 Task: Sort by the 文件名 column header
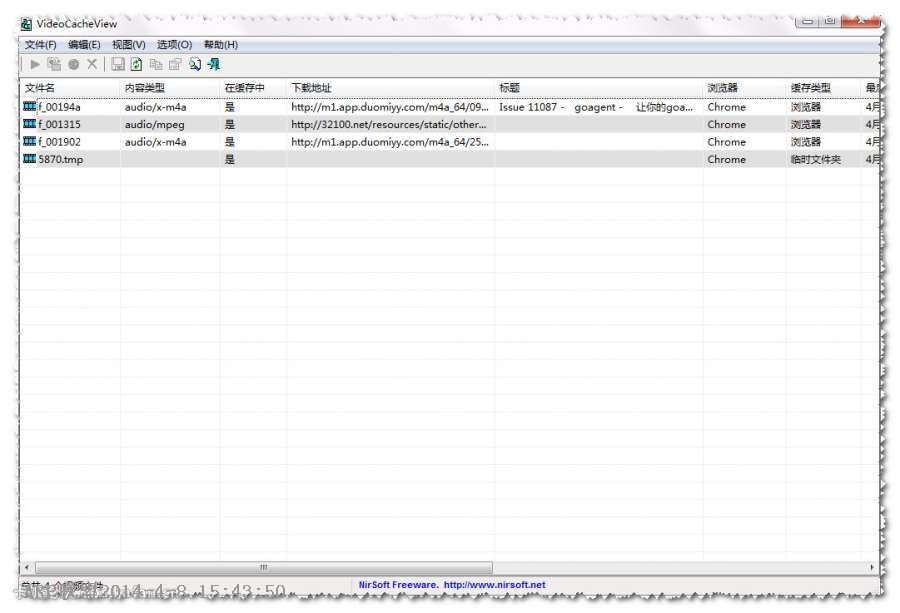[x=70, y=88]
